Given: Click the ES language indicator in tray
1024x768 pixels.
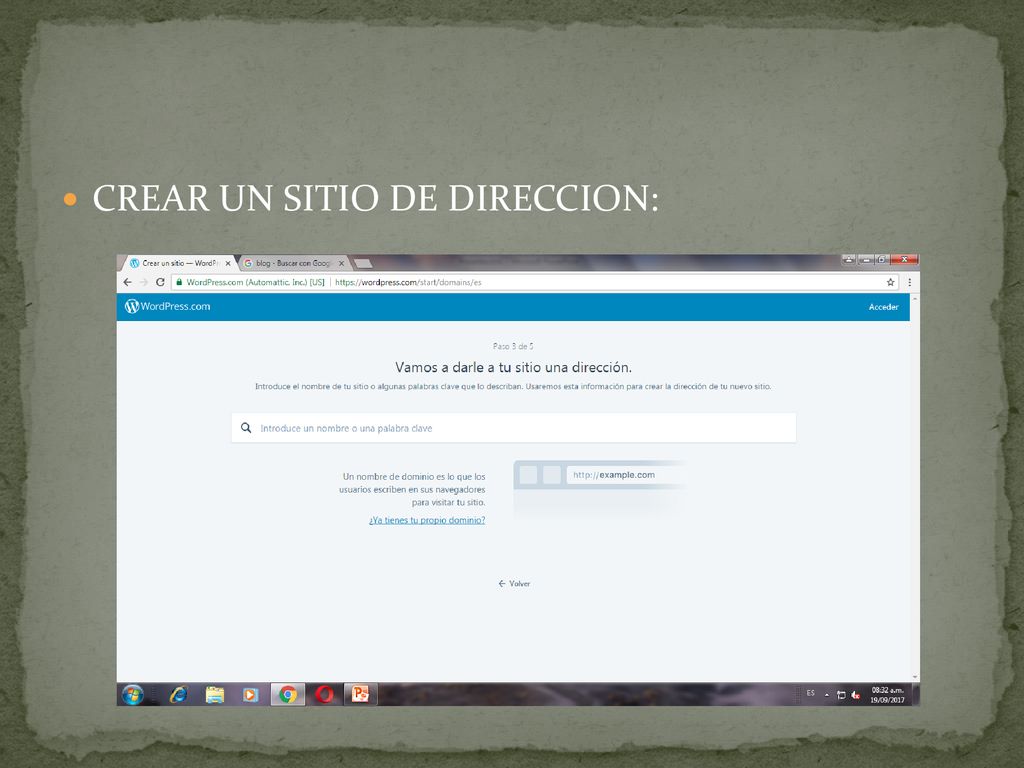Looking at the screenshot, I should [810, 694].
